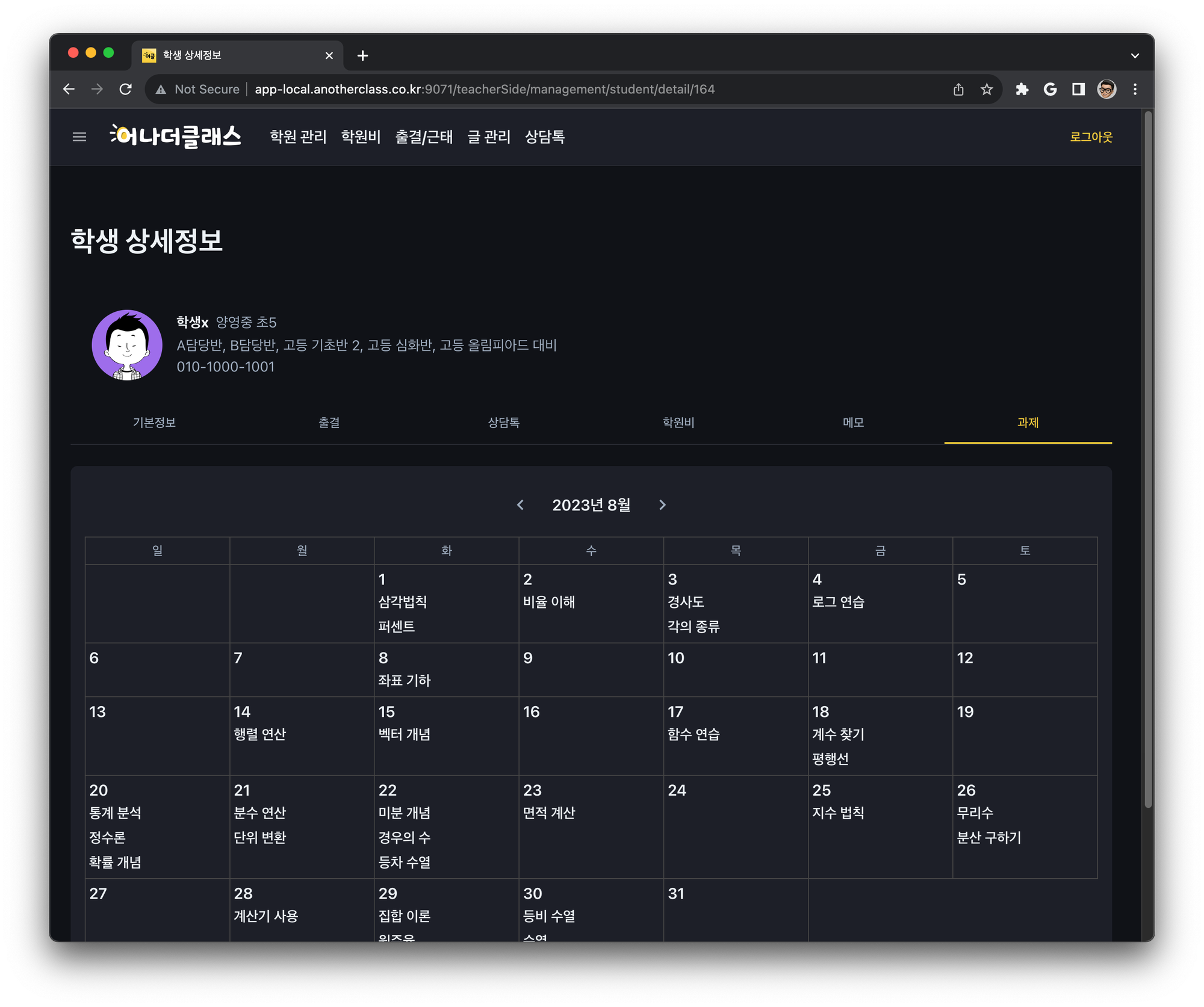Switch to 메모 tab
1204x1007 pixels.
click(853, 423)
